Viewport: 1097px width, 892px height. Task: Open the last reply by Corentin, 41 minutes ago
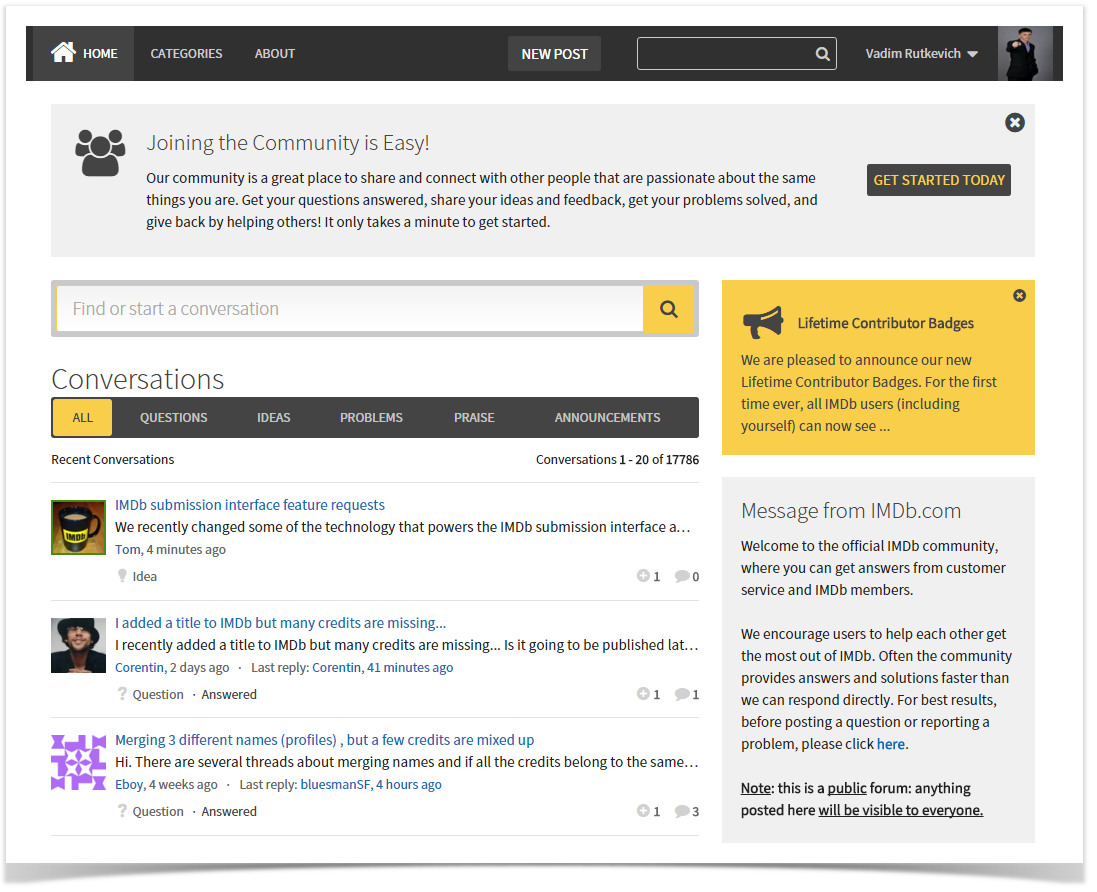[x=383, y=667]
